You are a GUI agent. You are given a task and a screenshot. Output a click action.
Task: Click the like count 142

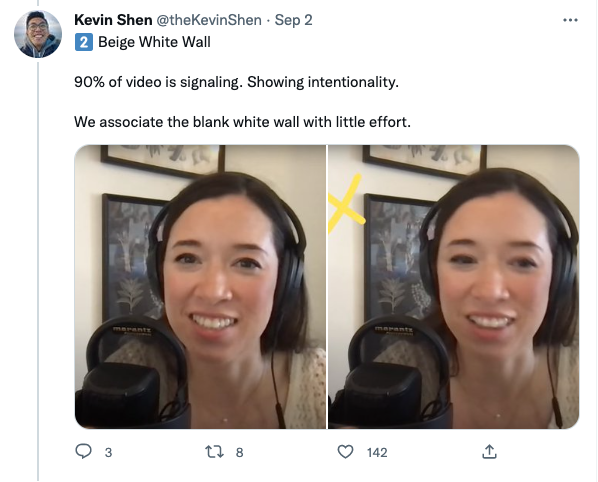tap(377, 452)
